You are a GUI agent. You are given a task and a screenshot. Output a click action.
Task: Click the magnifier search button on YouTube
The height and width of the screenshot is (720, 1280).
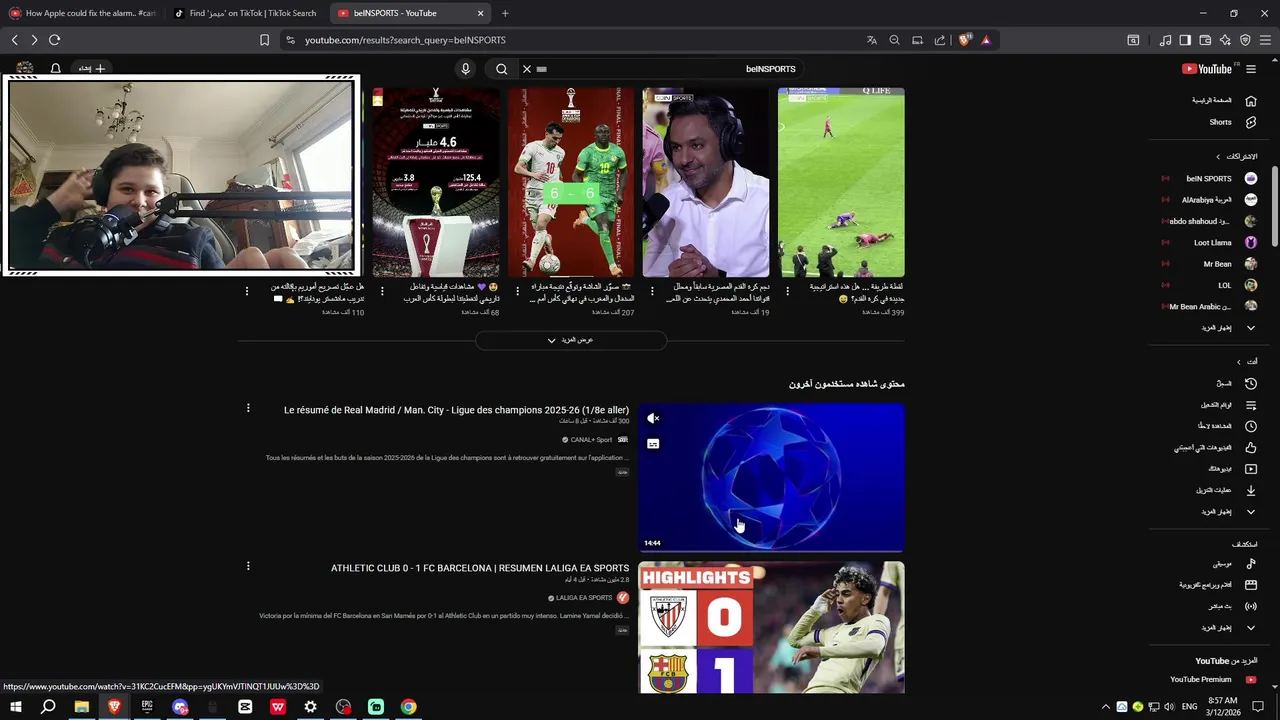[x=502, y=69]
